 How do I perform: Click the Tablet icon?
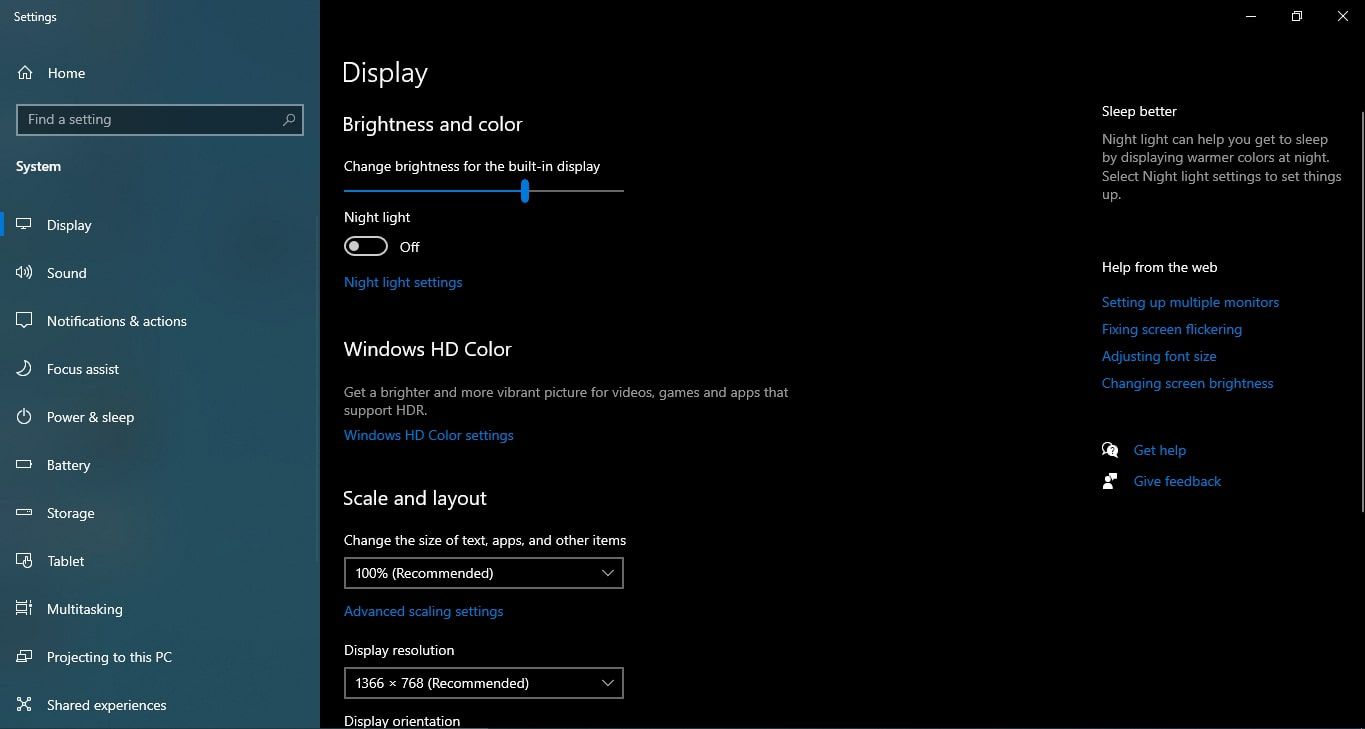[x=25, y=561]
